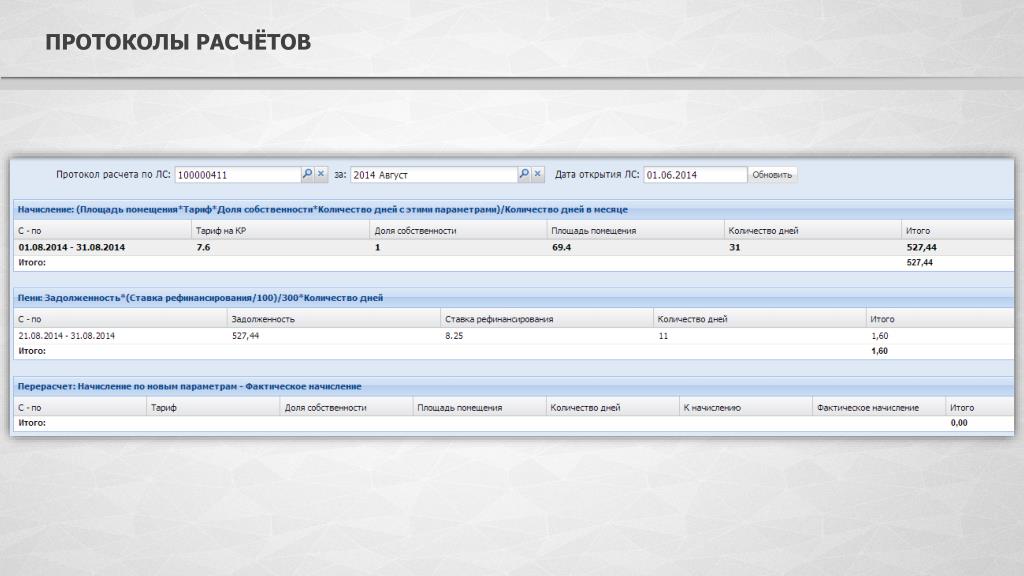Click Задолженность value 527,44

tap(246, 336)
